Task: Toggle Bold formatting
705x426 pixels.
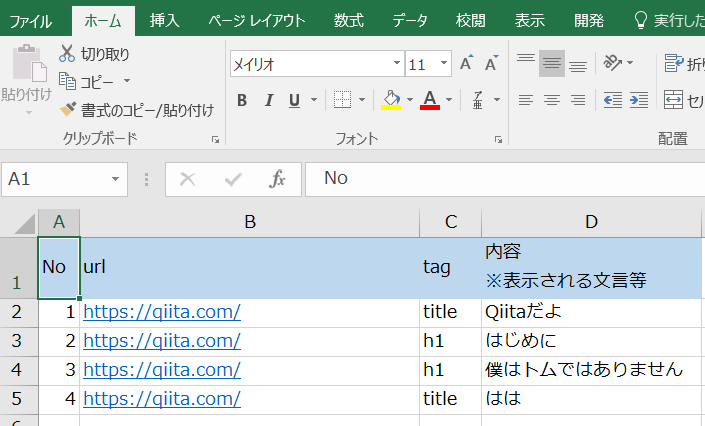Action: (242, 100)
